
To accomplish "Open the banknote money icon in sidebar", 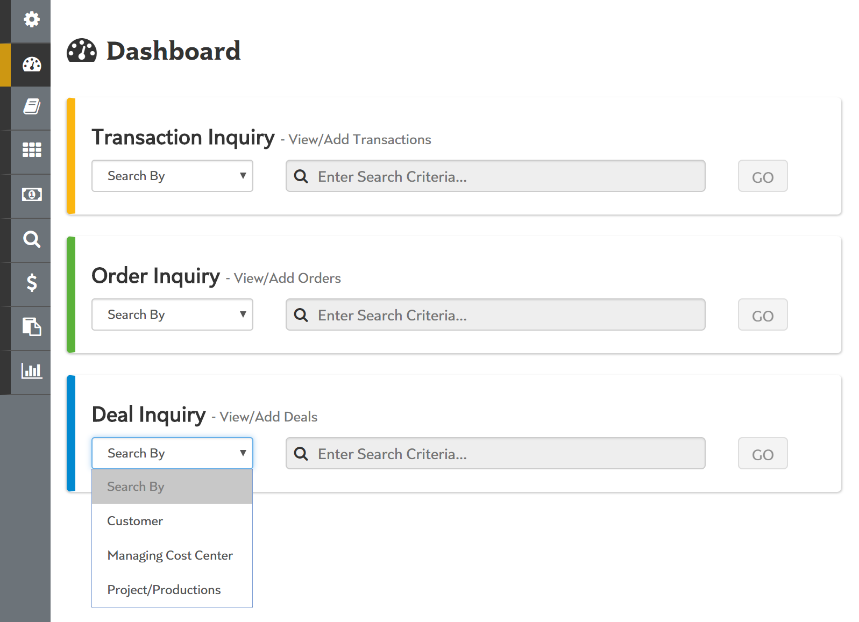I will pyautogui.click(x=32, y=195).
